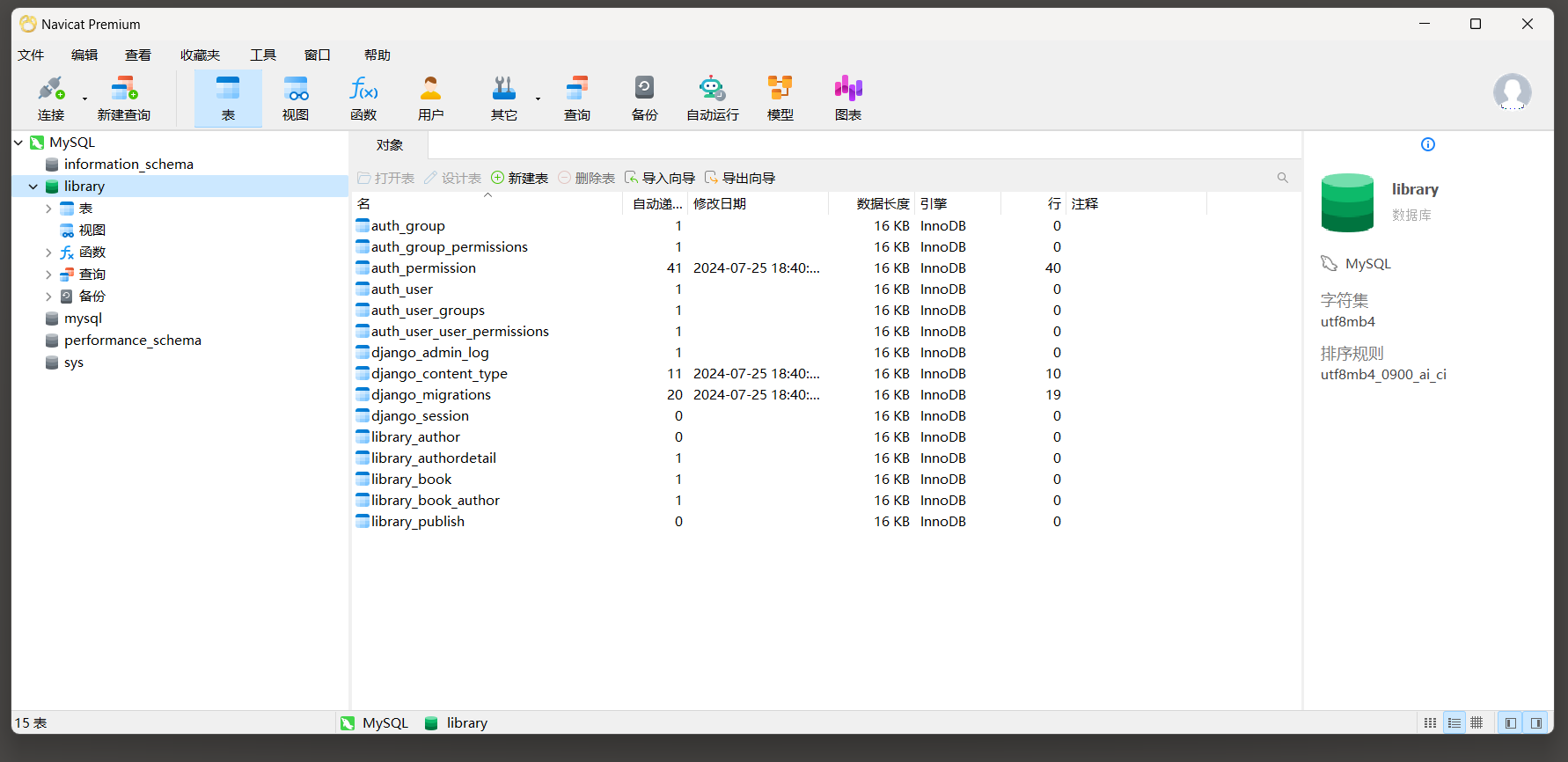Click Automation (自动运行) toolbar icon
This screenshot has width=1568, height=762.
[x=713, y=99]
